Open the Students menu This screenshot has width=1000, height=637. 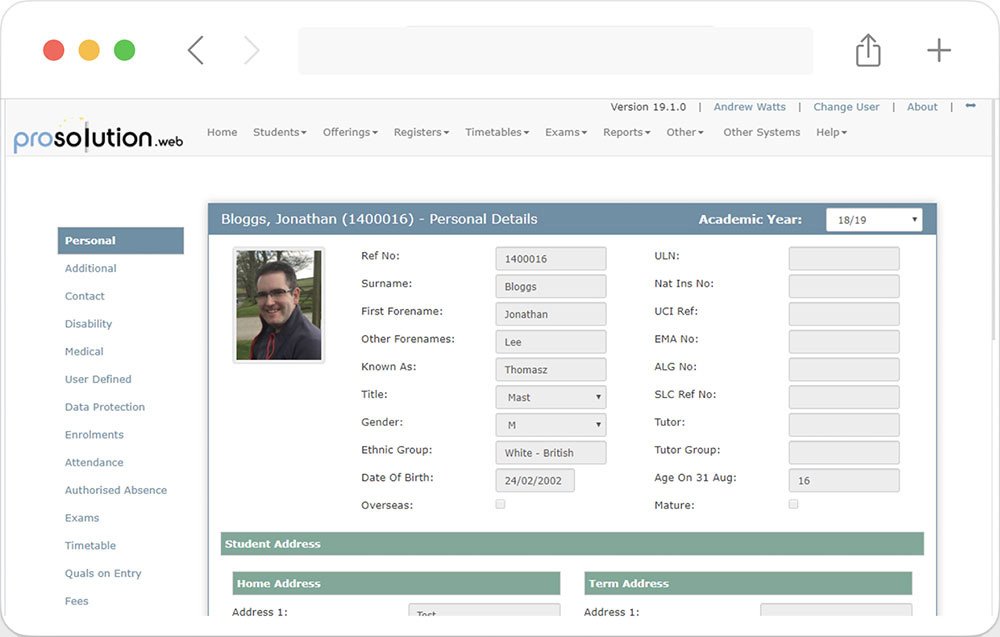[279, 132]
